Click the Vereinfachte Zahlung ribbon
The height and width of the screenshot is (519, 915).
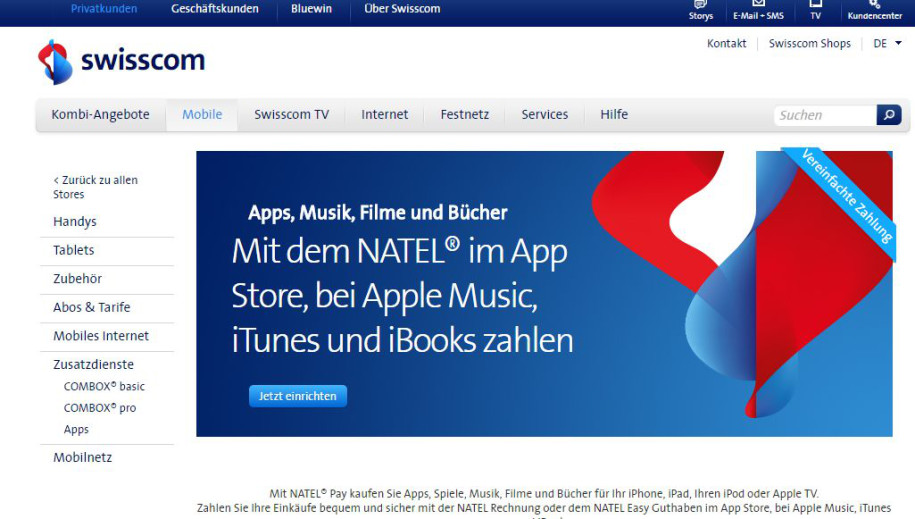pos(846,196)
